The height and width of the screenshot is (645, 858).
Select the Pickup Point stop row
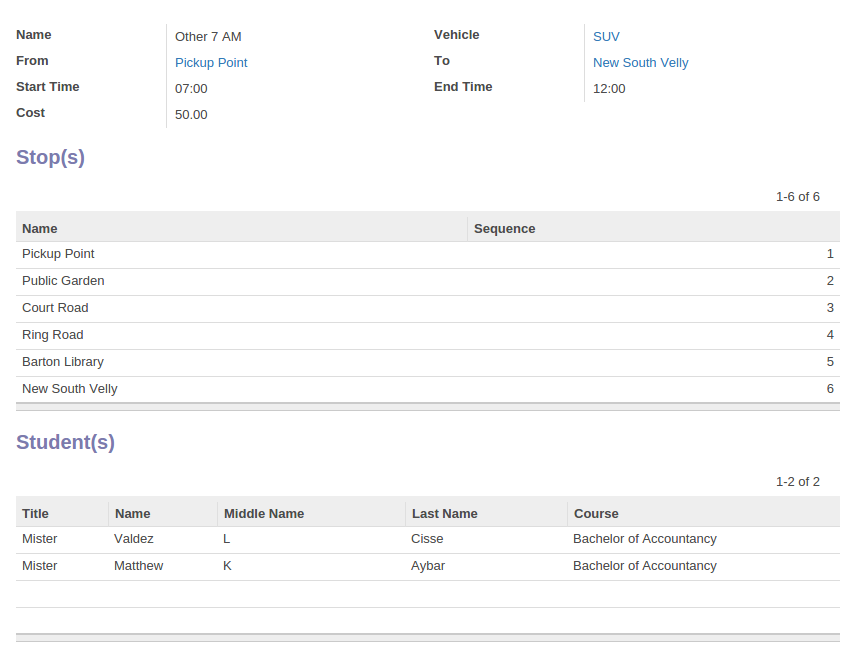[x=428, y=254]
